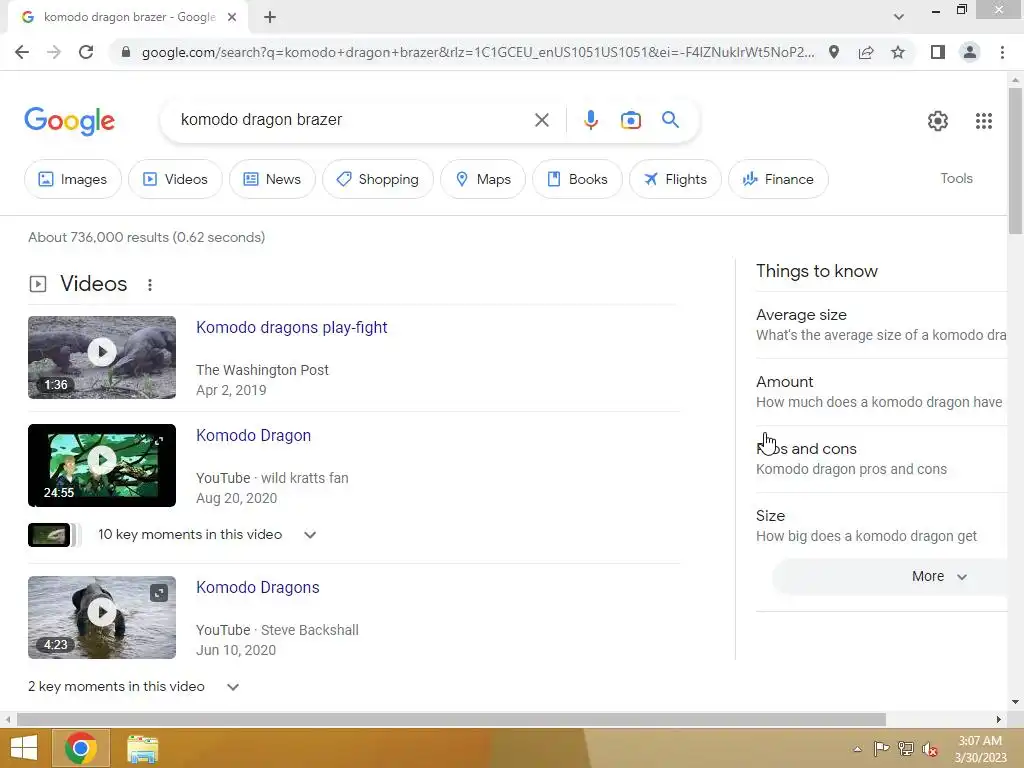Play the 4:23 Steve Backshall thumbnail

tap(102, 617)
